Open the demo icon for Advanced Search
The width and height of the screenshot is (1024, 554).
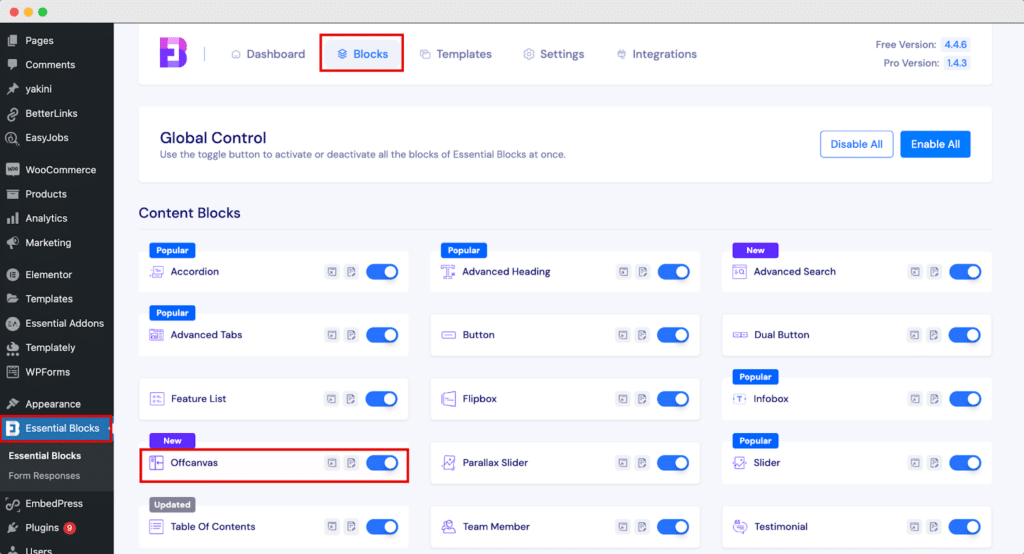915,272
